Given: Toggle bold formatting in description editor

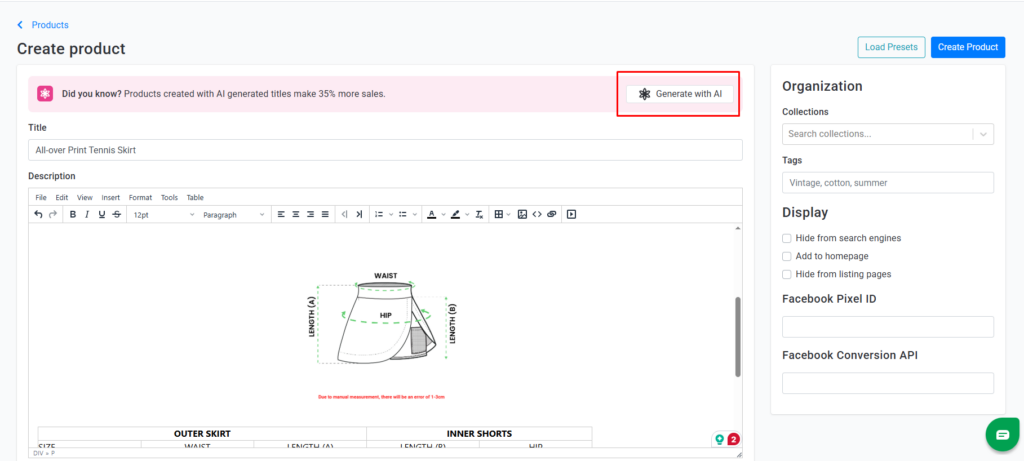Looking at the screenshot, I should tap(72, 214).
